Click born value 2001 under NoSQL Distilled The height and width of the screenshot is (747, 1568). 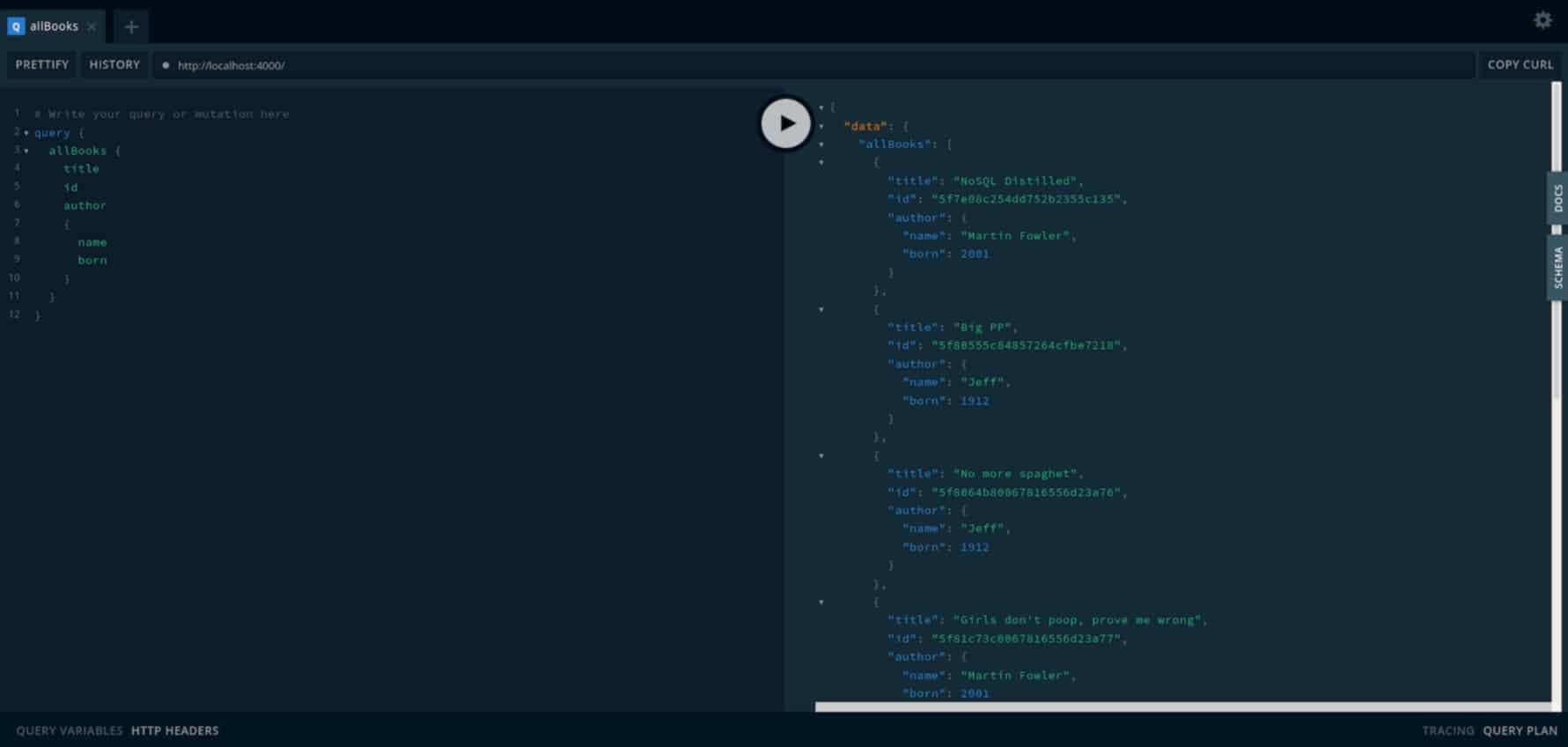point(975,254)
